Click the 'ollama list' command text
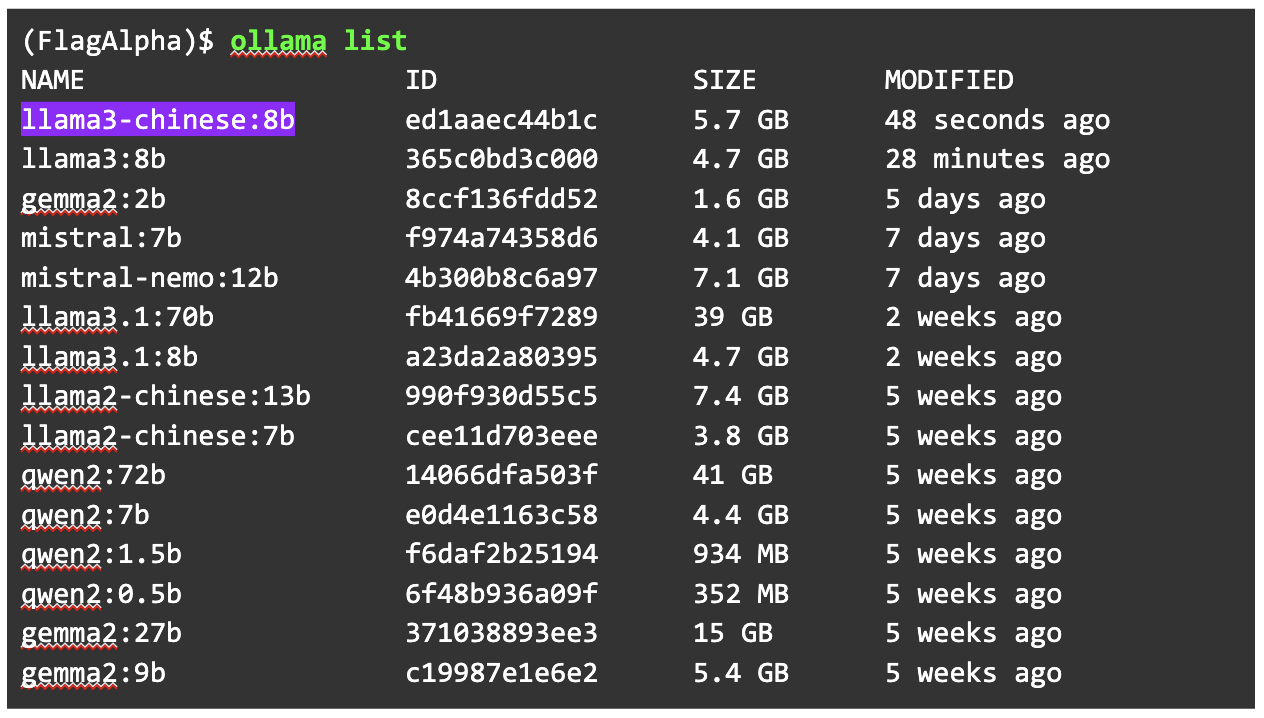This screenshot has height=718, width=1264. [318, 41]
